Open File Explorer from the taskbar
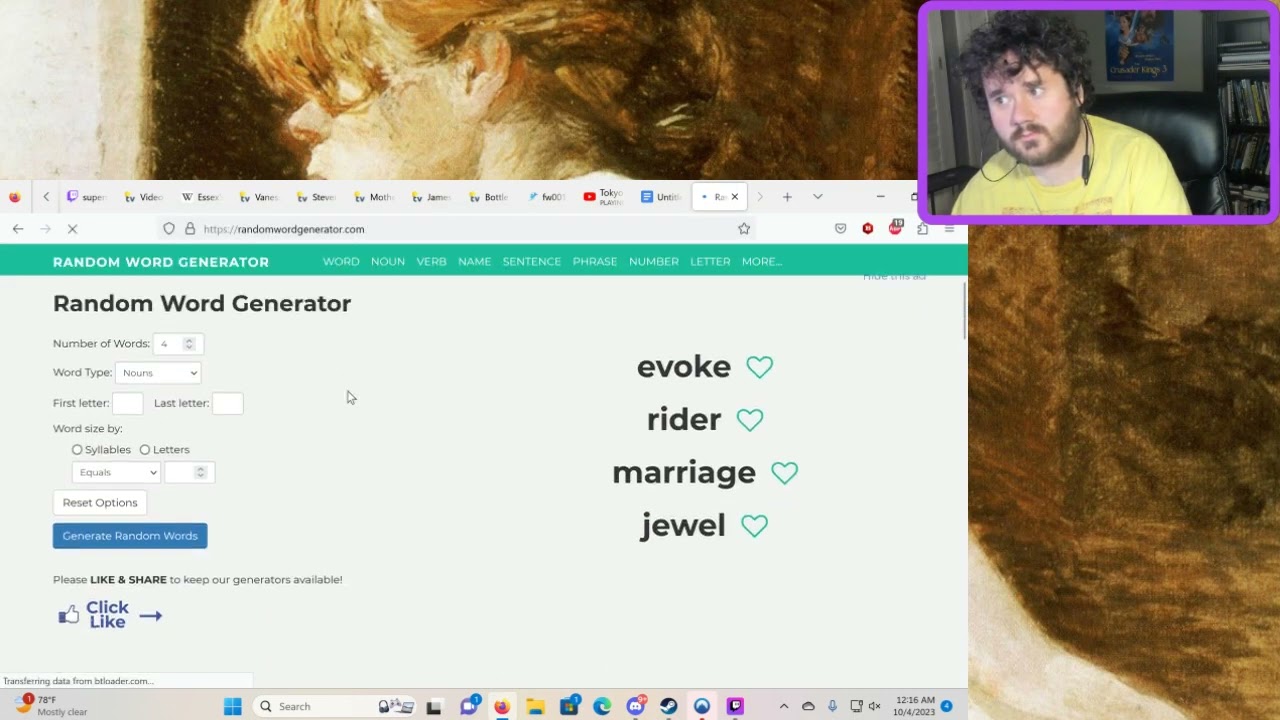 pyautogui.click(x=535, y=706)
